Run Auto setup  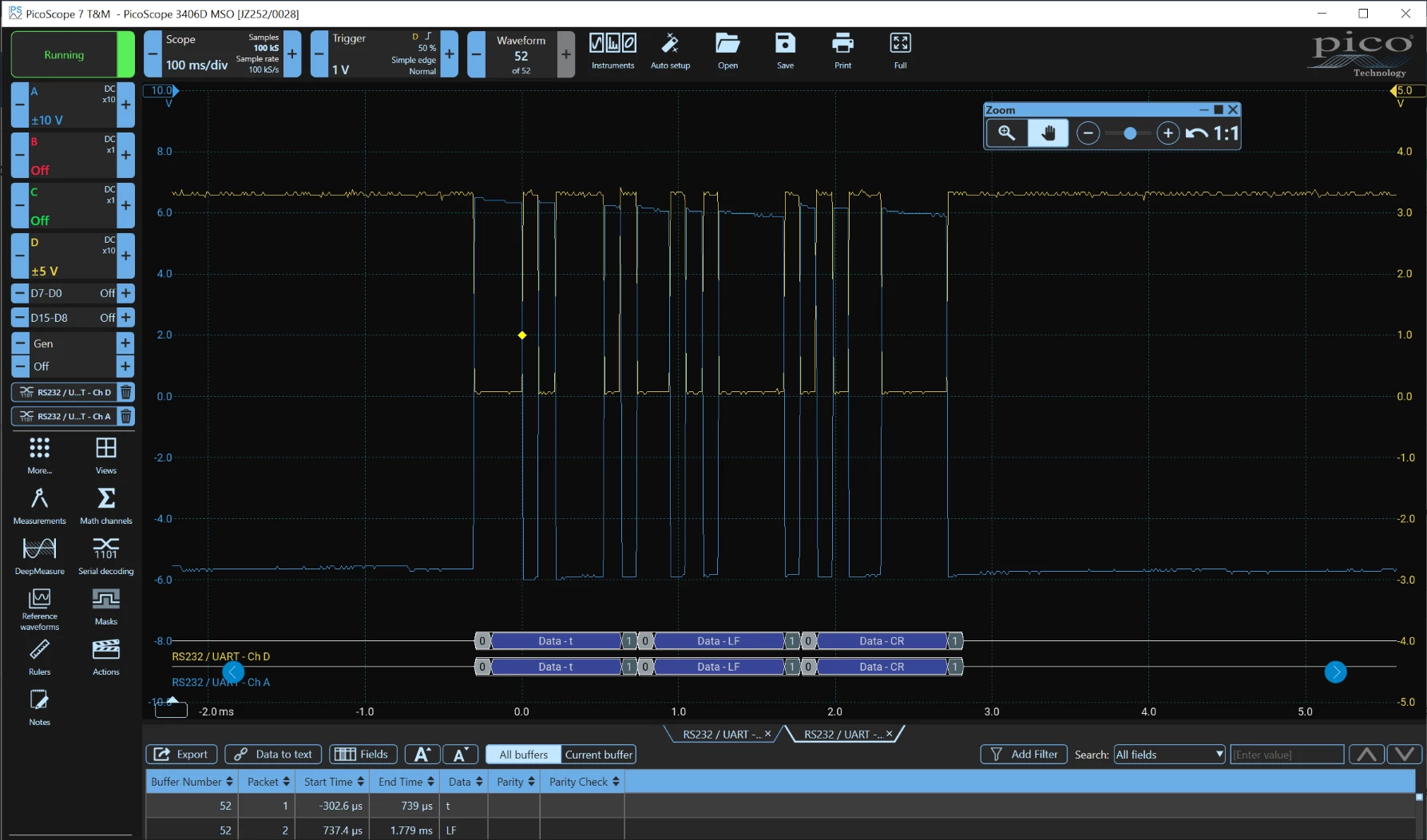pyautogui.click(x=670, y=52)
